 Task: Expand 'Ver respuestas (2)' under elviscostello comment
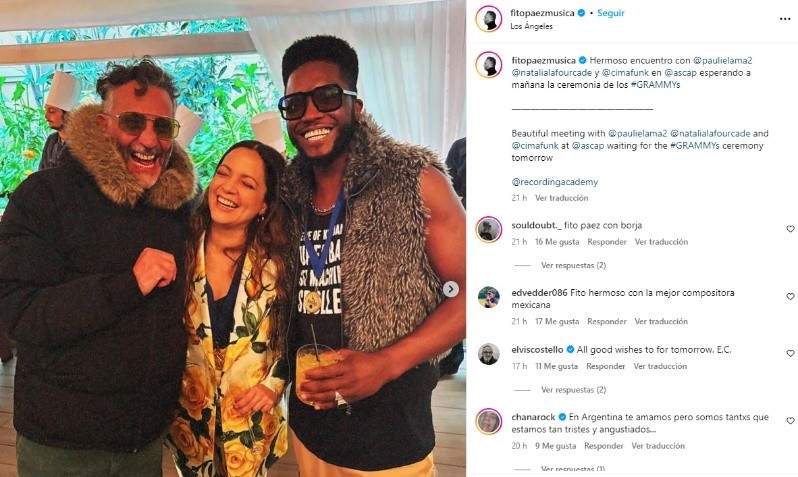(573, 390)
